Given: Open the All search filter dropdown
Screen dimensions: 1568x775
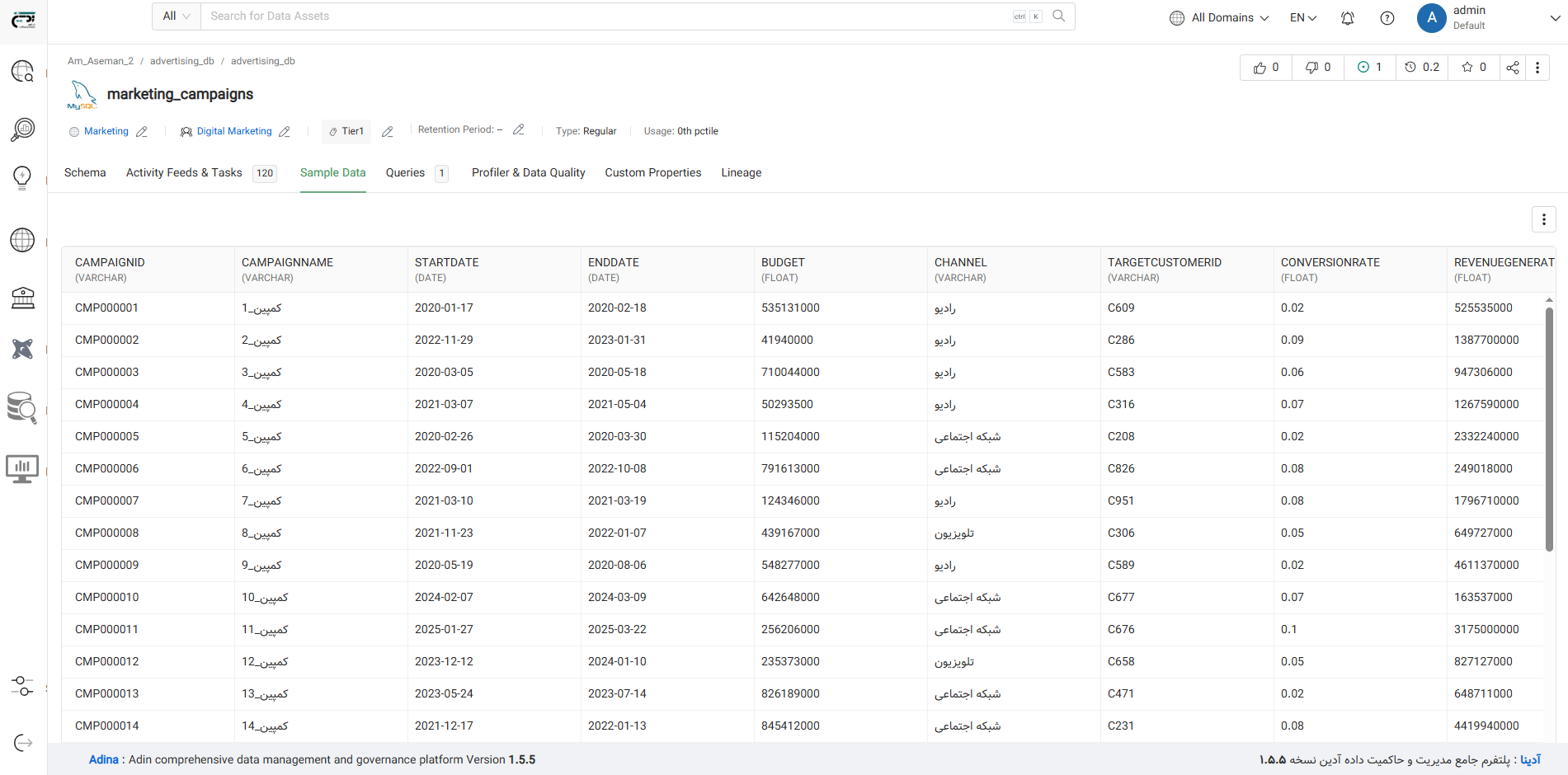Looking at the screenshot, I should click(177, 16).
